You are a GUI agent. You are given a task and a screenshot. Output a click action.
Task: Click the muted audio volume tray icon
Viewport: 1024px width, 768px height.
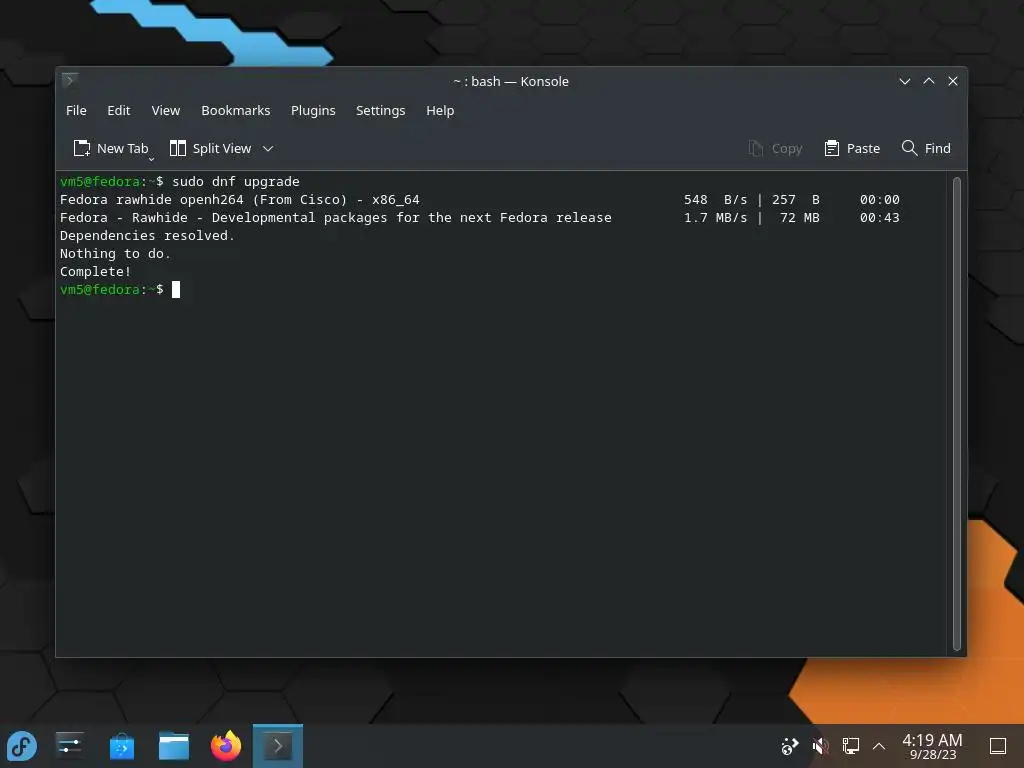(x=820, y=746)
